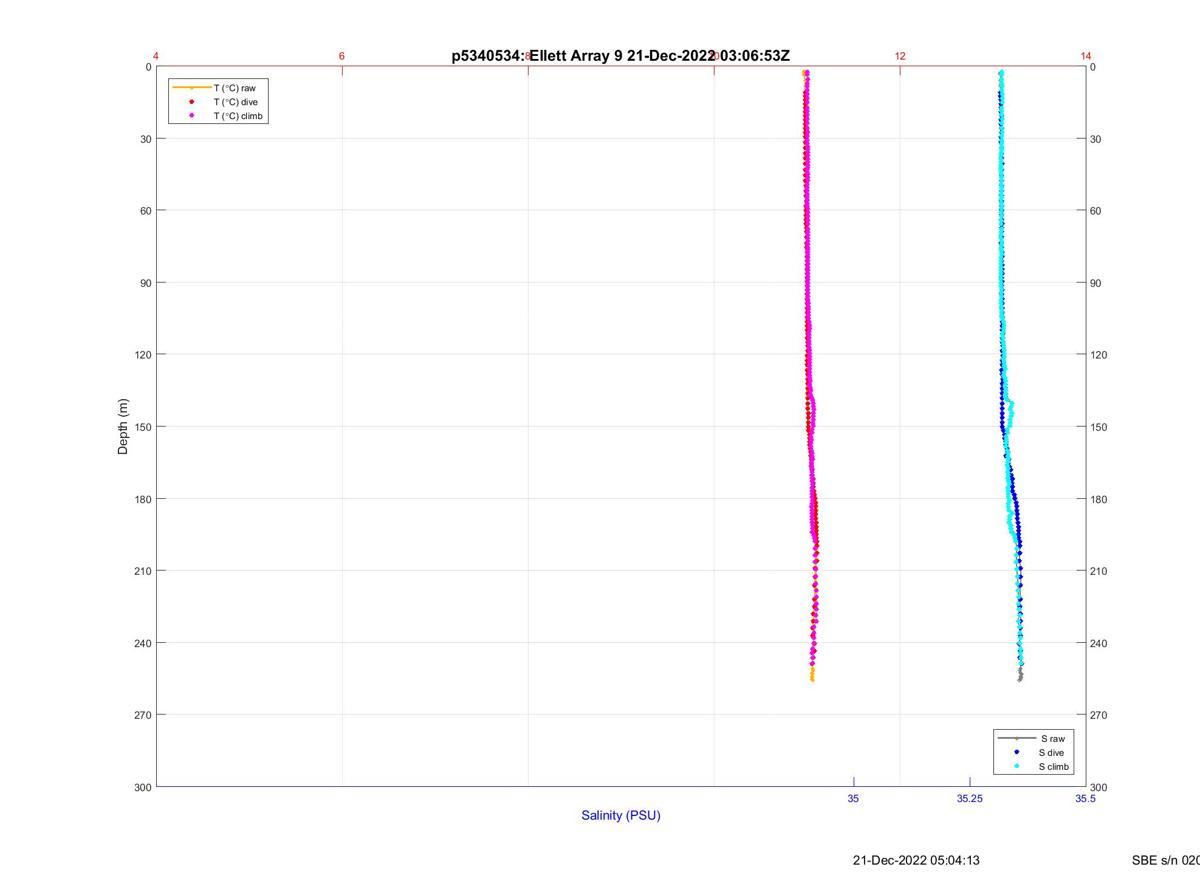Screen dimensions: 1200x885
Task: Click the left-axis depth label '270'
Action: pyautogui.click(x=143, y=715)
